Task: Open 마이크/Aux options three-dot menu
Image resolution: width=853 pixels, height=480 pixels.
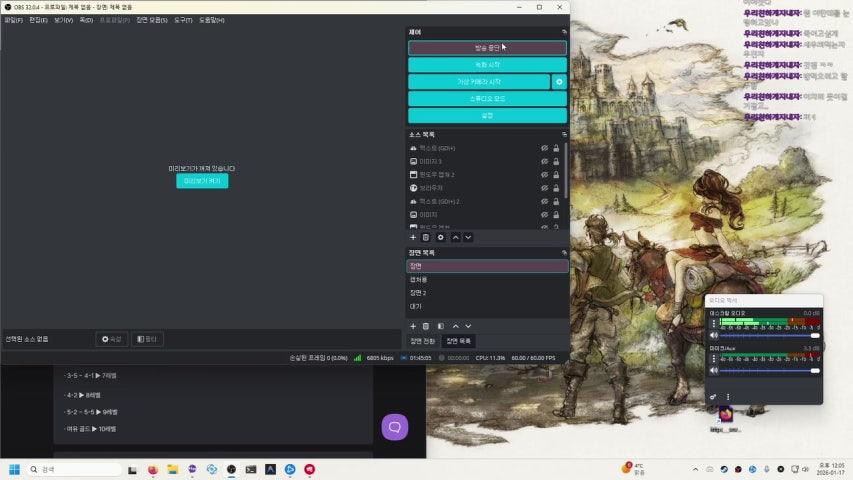Action: pyautogui.click(x=714, y=359)
